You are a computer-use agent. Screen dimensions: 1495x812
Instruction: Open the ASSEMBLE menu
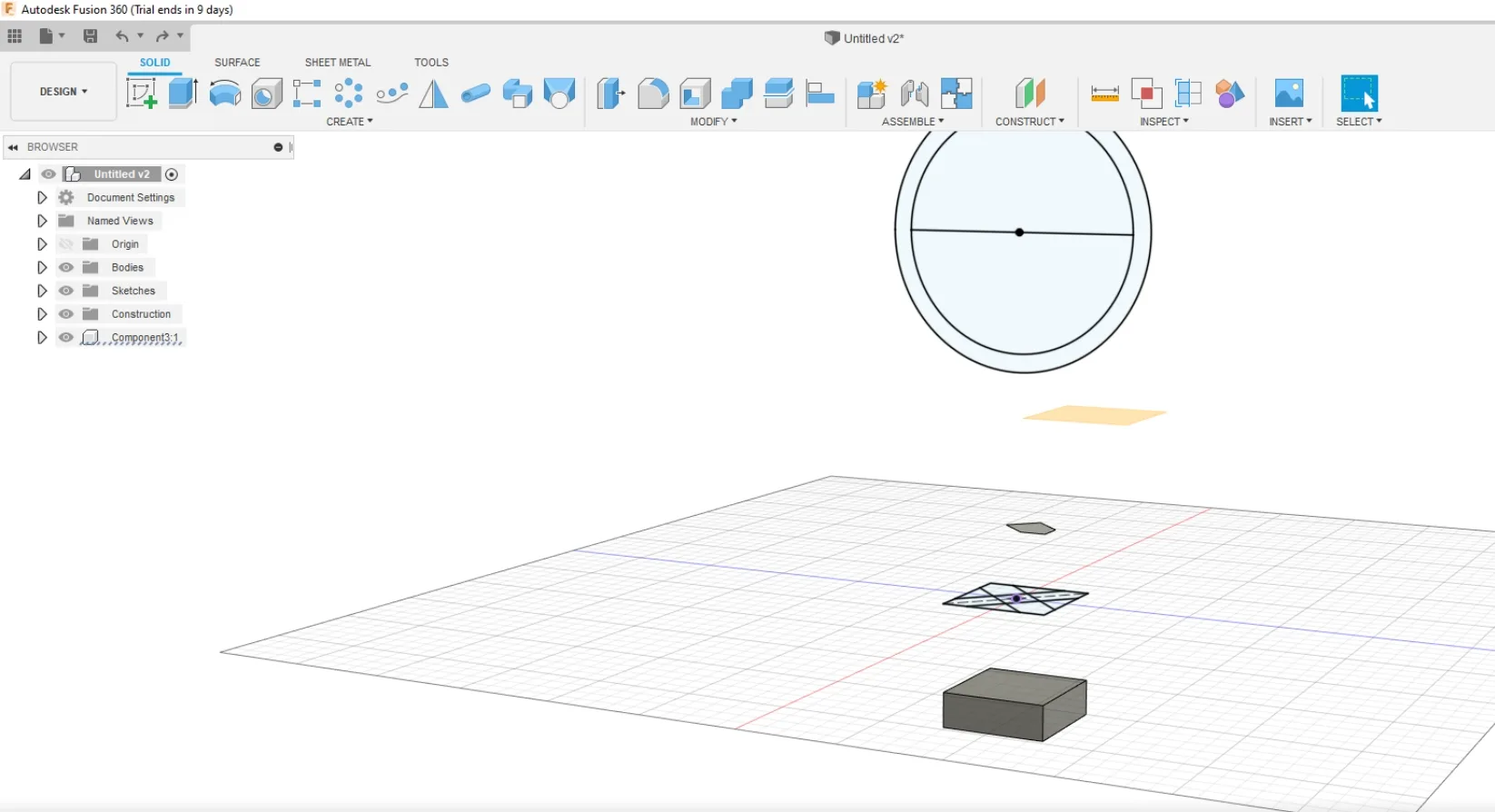coord(913,122)
